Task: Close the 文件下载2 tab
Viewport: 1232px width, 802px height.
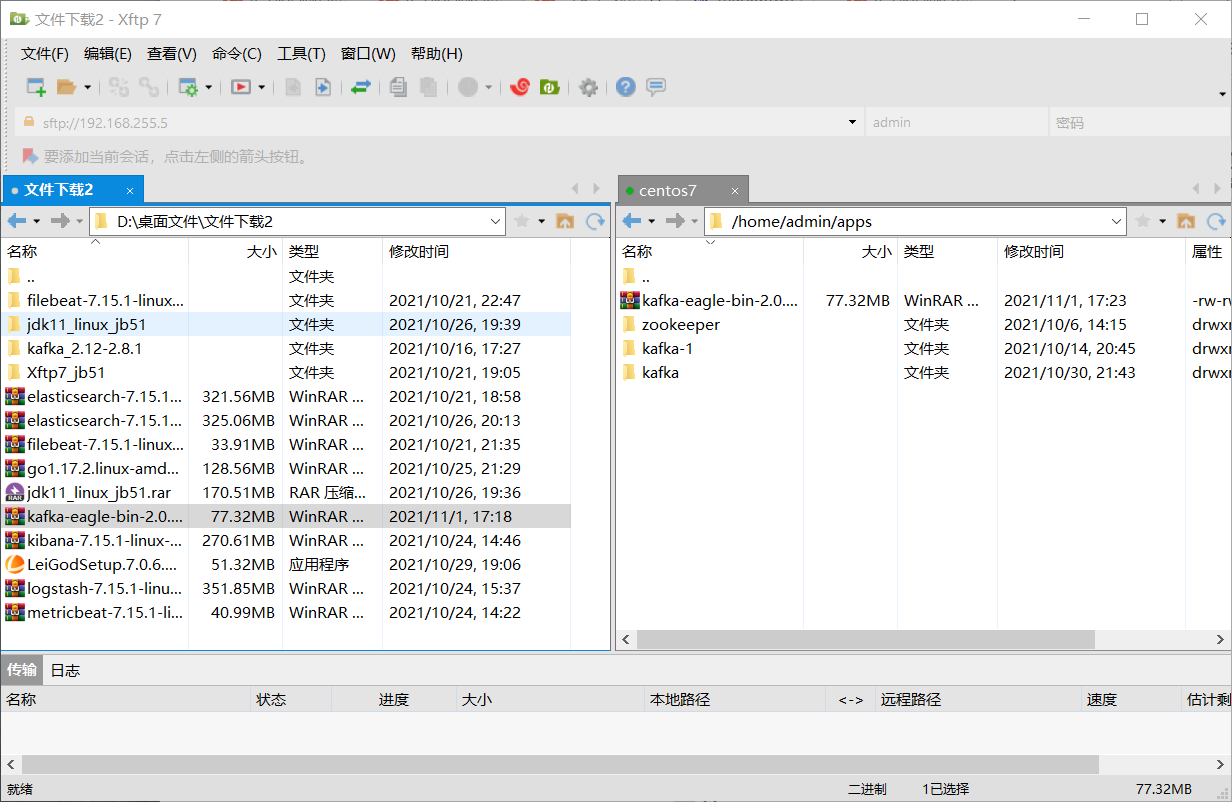Action: click(x=130, y=190)
